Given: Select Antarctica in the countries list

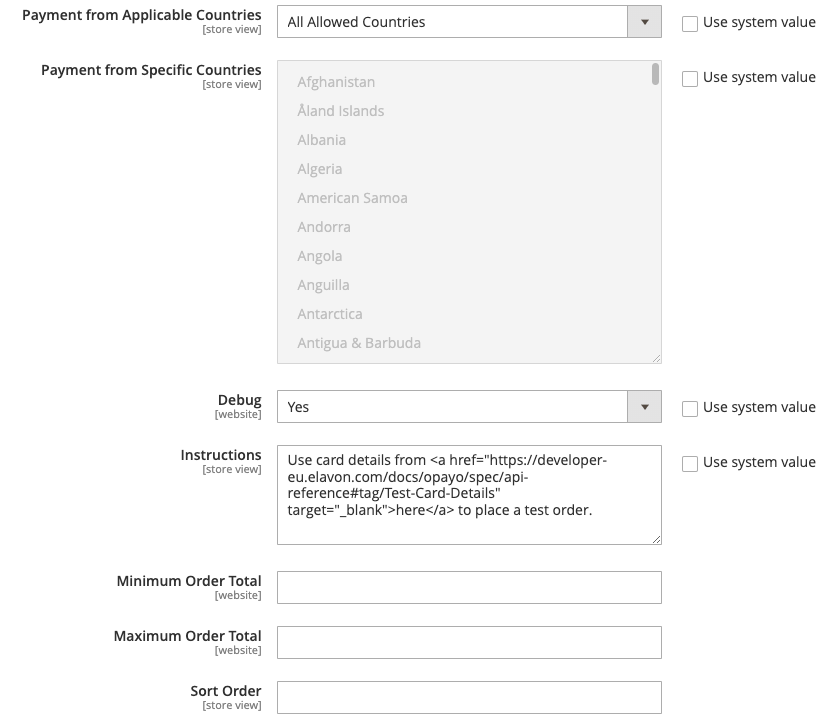Looking at the screenshot, I should pyautogui.click(x=330, y=314).
